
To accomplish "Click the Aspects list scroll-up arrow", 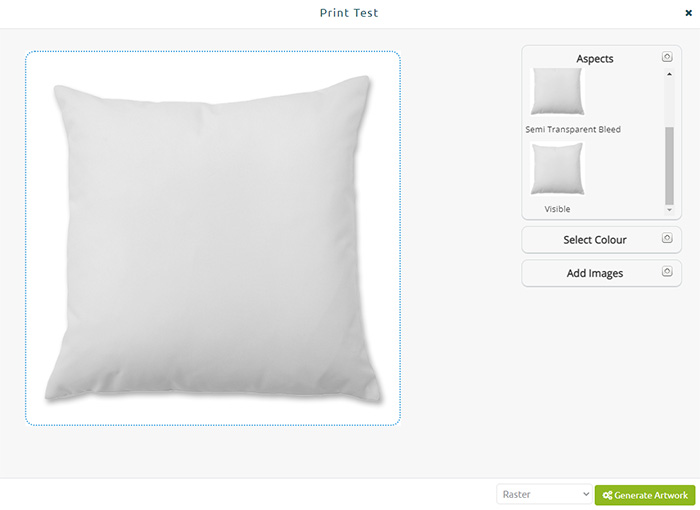I will [669, 74].
